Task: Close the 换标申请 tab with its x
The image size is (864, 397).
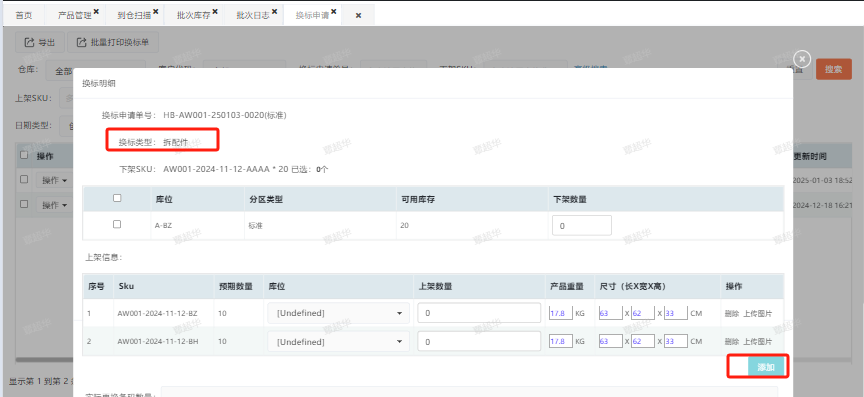Action: pos(333,11)
